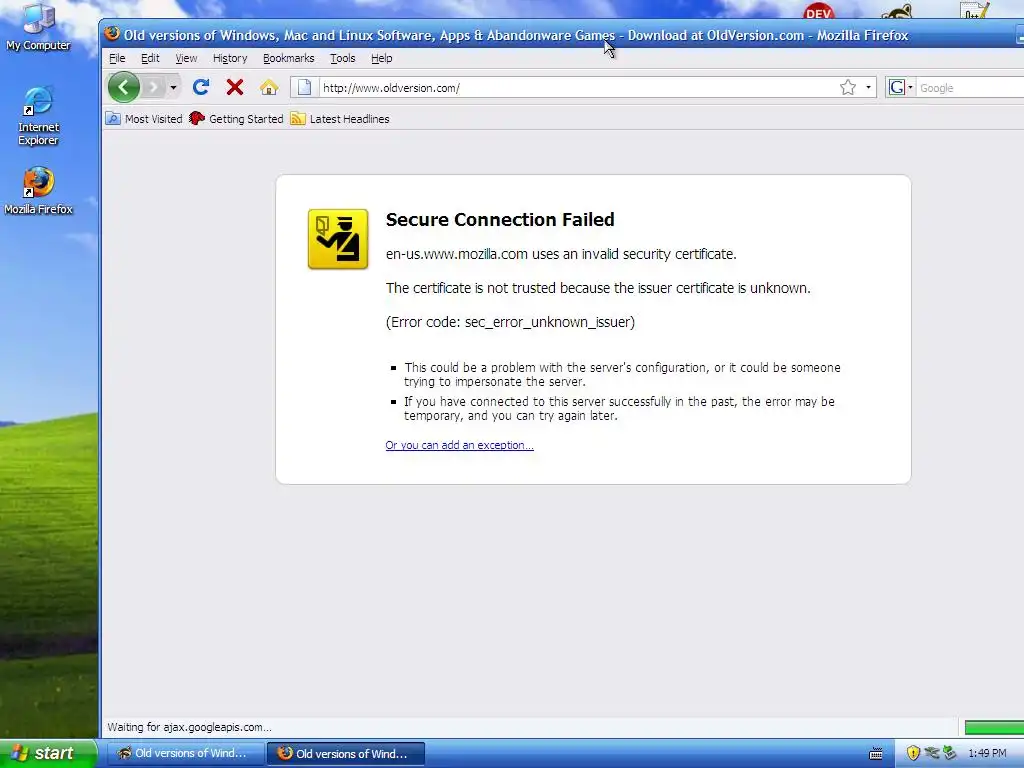
Task: Open the Edit menu
Action: (150, 58)
